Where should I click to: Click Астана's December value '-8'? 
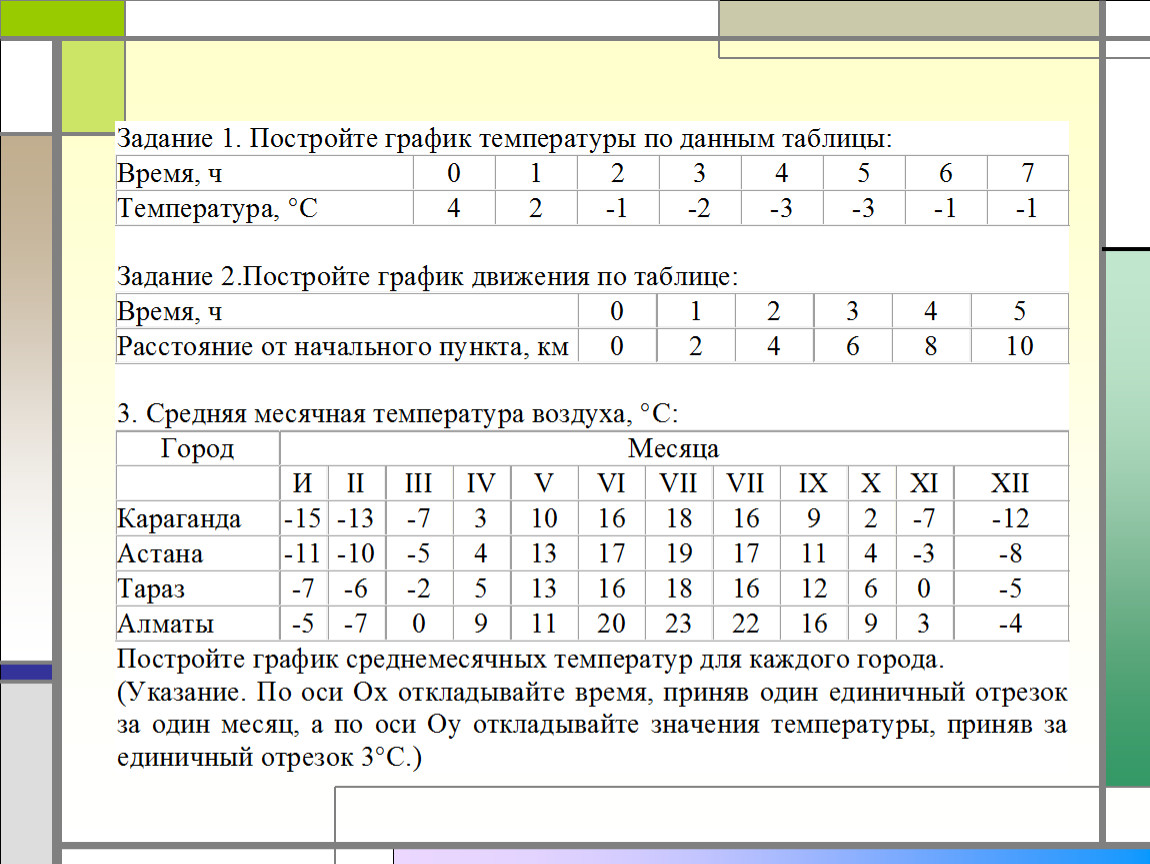click(x=1010, y=554)
